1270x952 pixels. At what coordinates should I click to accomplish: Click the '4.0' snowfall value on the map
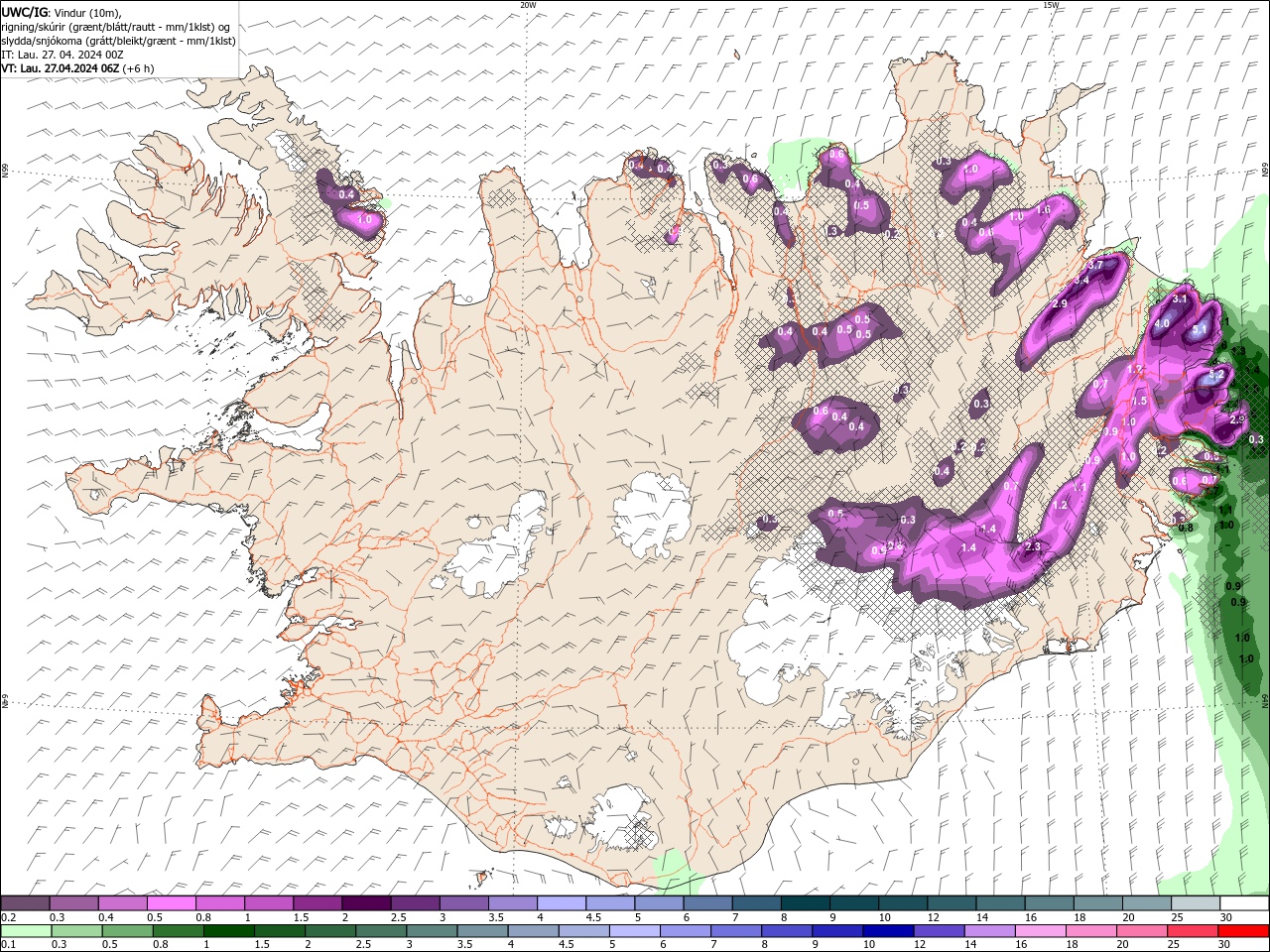[1162, 323]
